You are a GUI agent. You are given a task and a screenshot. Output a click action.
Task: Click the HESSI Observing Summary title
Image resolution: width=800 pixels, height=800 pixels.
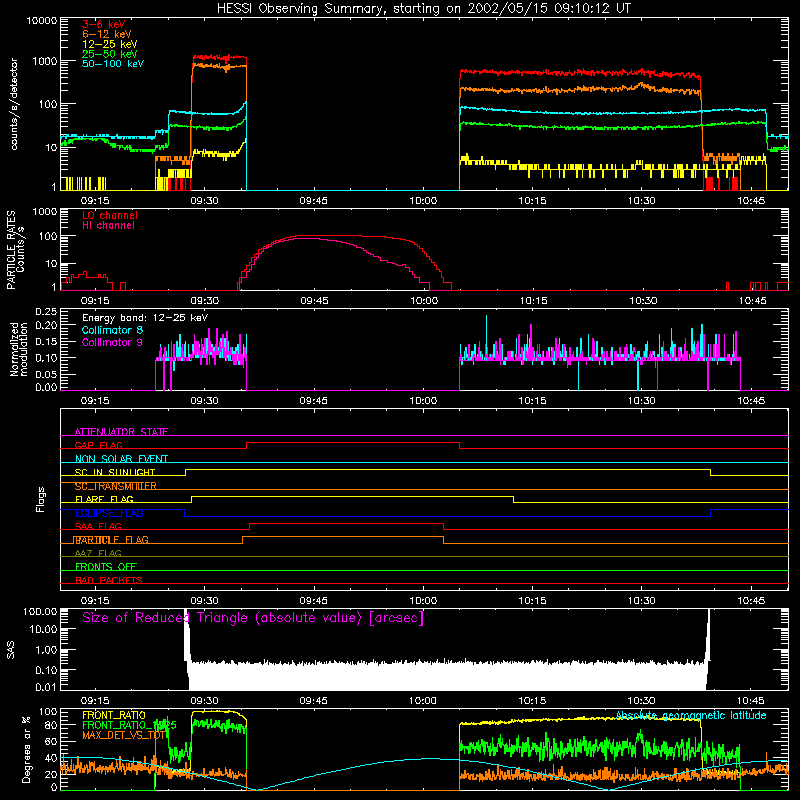(423, 9)
